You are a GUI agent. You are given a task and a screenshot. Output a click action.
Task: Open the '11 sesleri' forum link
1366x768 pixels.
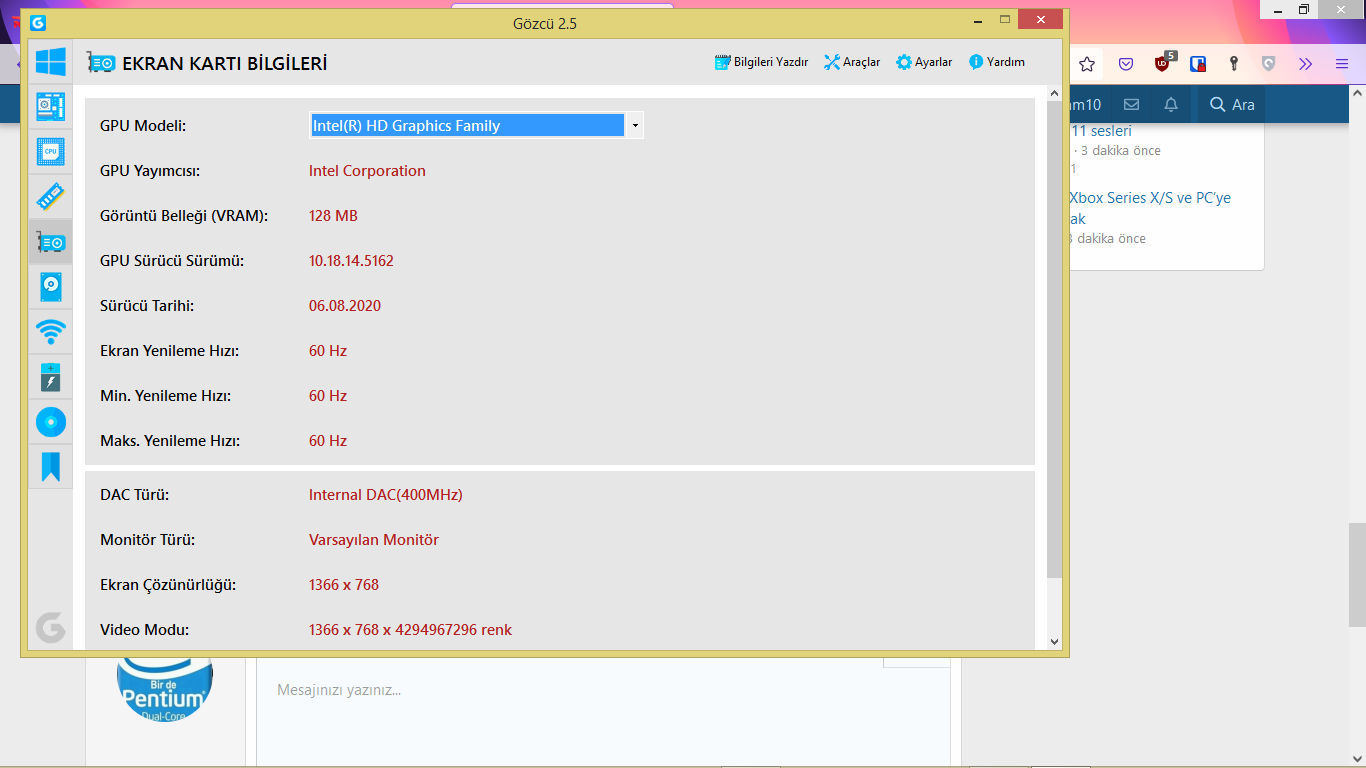(1101, 131)
